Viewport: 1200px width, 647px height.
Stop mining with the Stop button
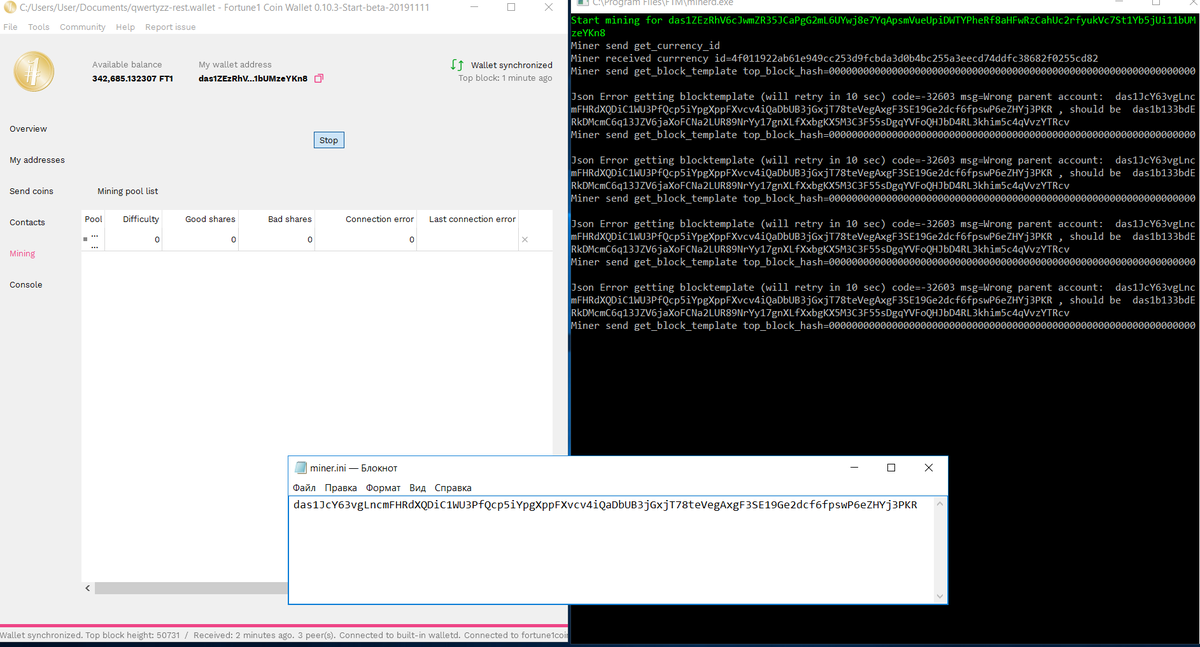[329, 140]
